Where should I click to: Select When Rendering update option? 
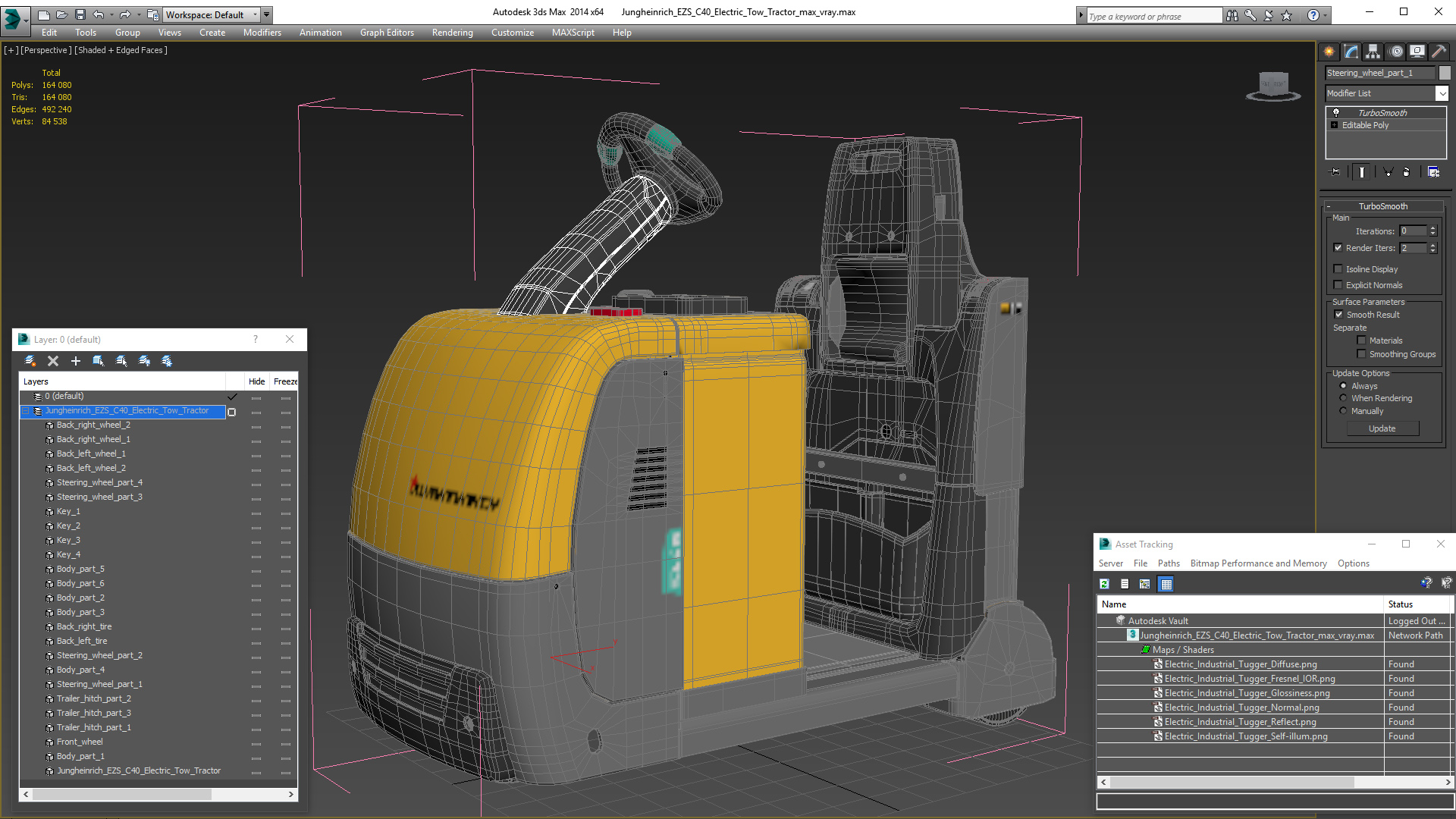1343,398
